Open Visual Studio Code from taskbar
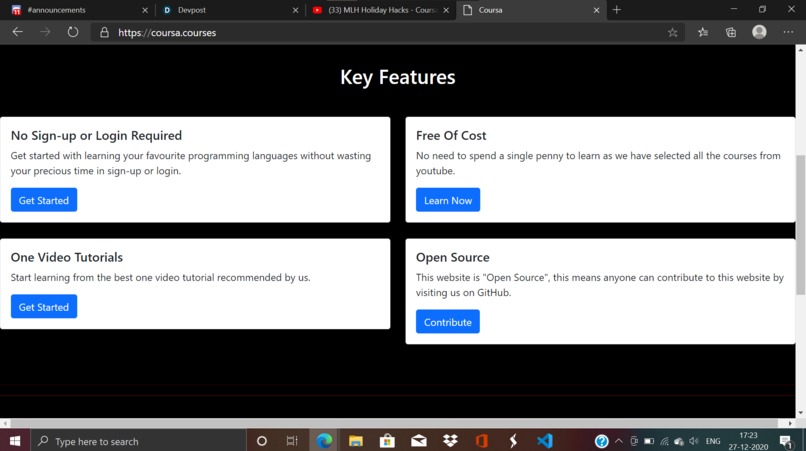Screen dimensions: 806x451 click(x=545, y=441)
